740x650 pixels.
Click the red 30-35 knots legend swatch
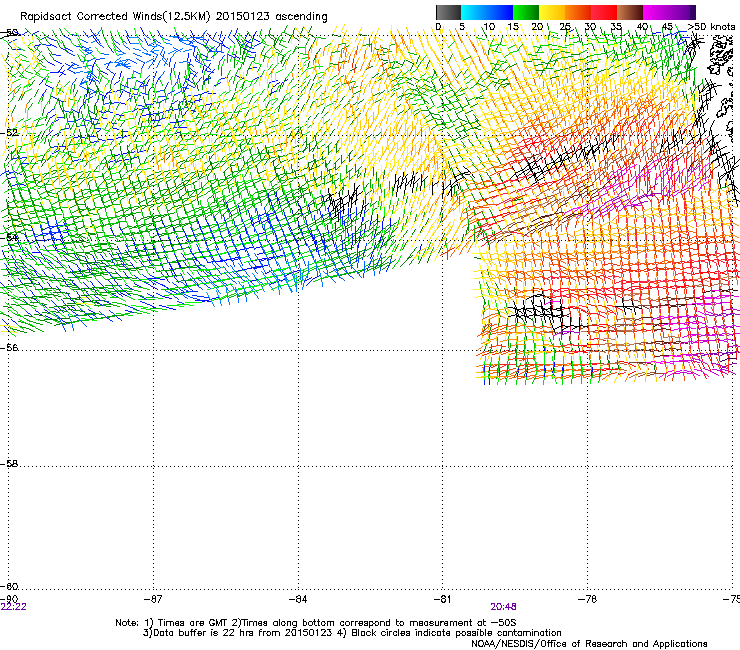[x=604, y=12]
